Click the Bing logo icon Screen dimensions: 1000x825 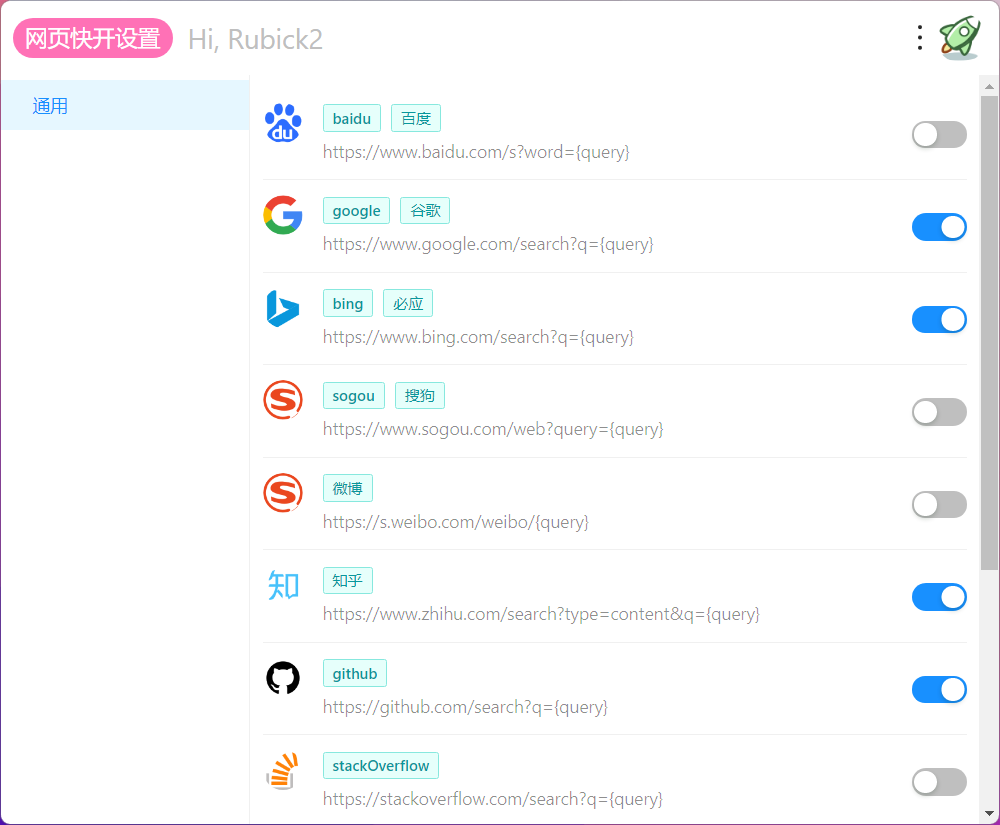pos(283,309)
